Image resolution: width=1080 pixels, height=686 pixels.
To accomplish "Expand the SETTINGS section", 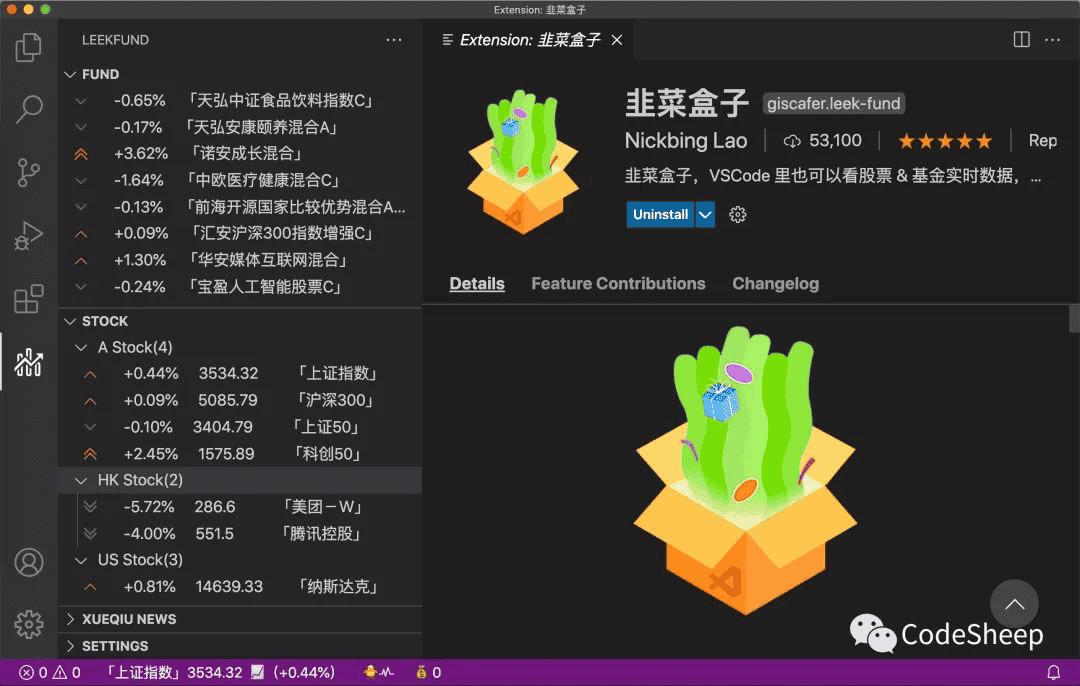I will pyautogui.click(x=70, y=646).
